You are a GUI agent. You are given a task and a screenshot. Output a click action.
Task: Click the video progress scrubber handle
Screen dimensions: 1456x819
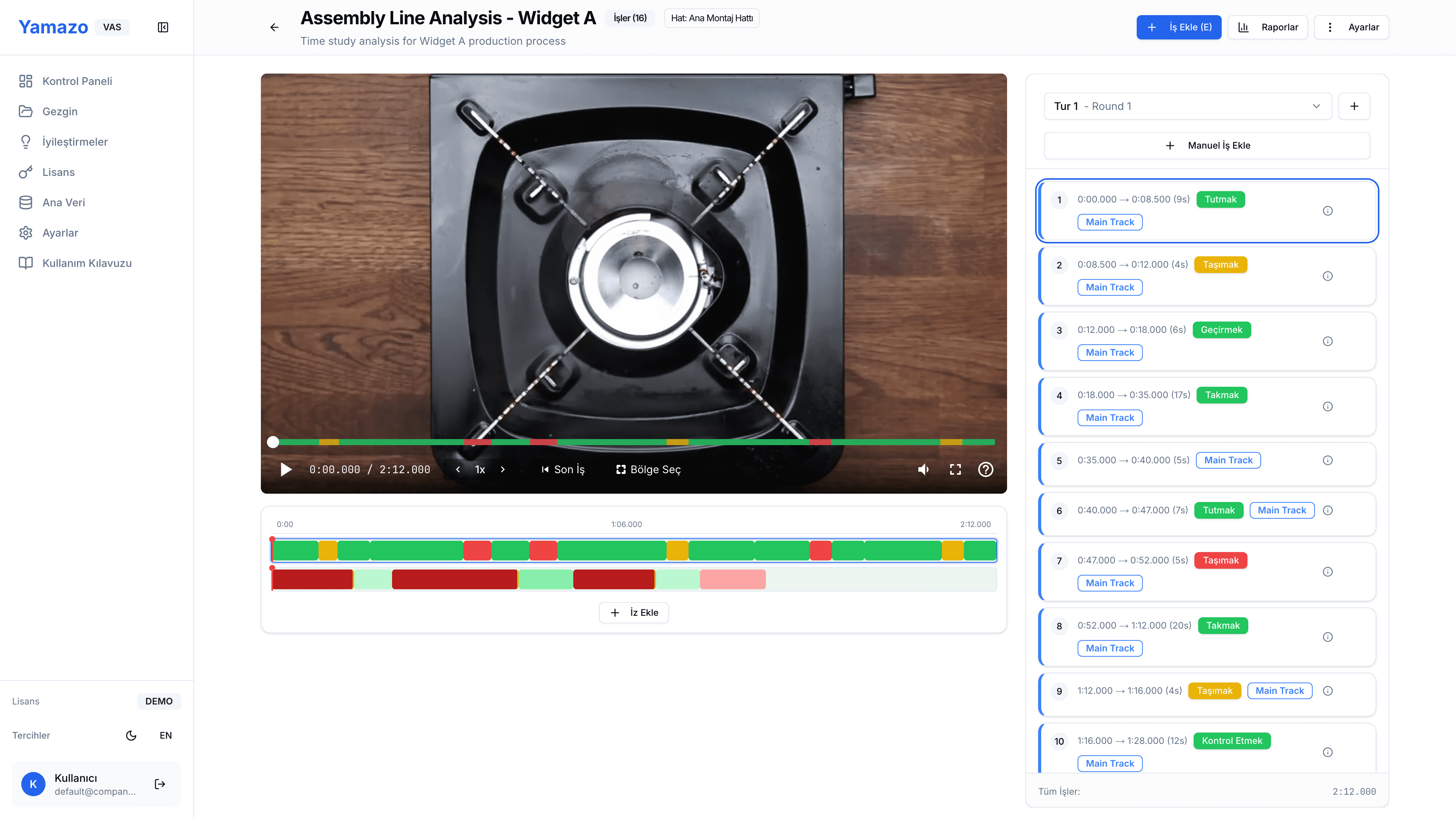click(x=273, y=442)
